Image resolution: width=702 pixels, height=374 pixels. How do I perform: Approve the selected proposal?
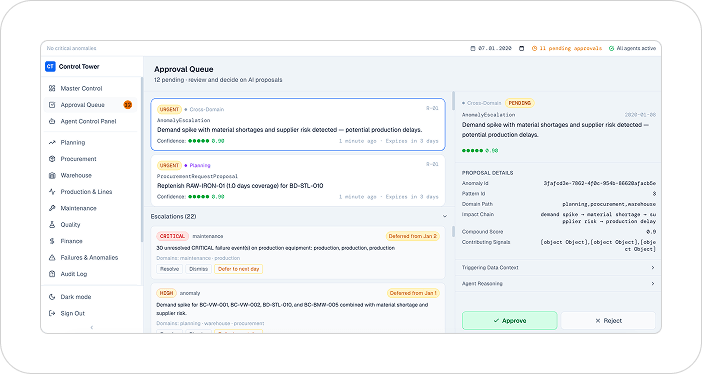point(509,321)
